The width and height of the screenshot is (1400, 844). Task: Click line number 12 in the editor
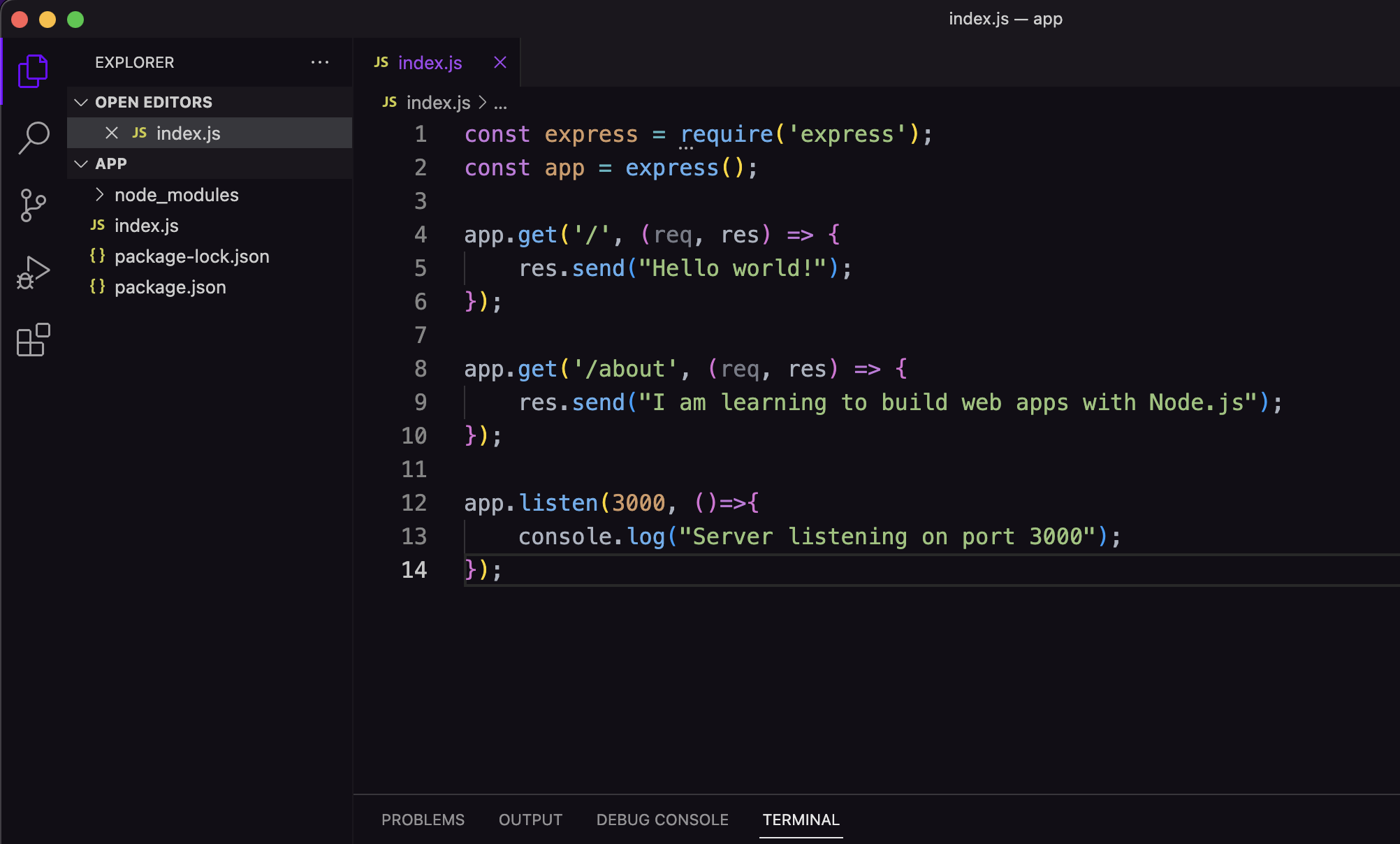pos(414,502)
